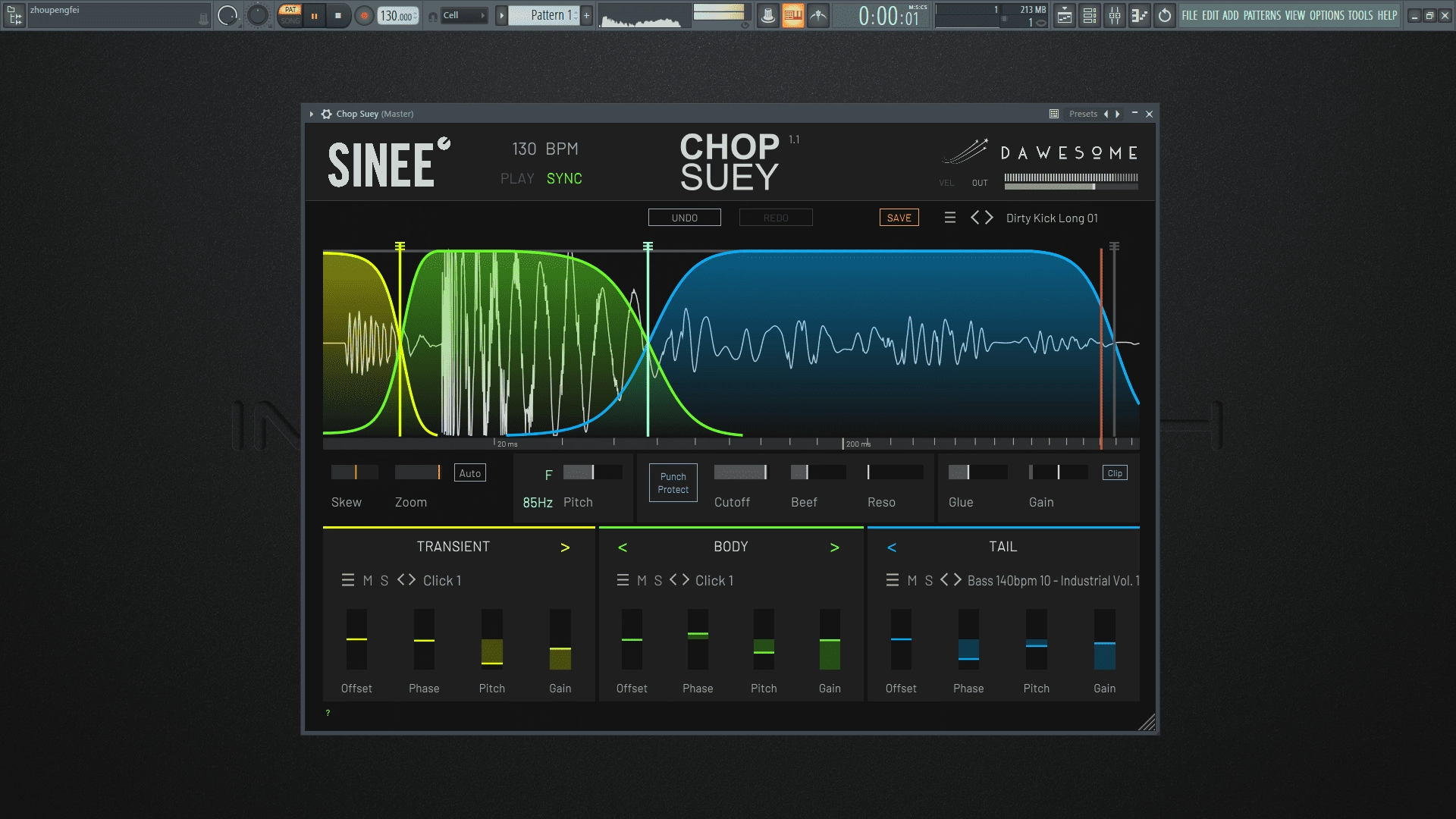Open the Chop Suey plugin options arrow

tap(311, 114)
